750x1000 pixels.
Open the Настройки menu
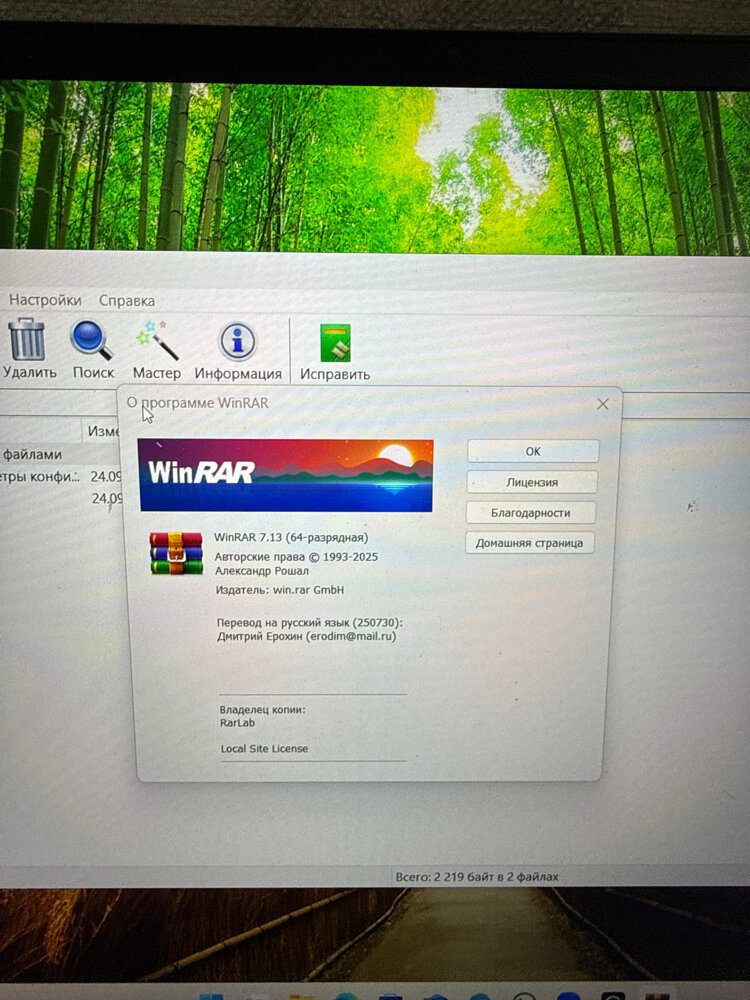click(45, 300)
